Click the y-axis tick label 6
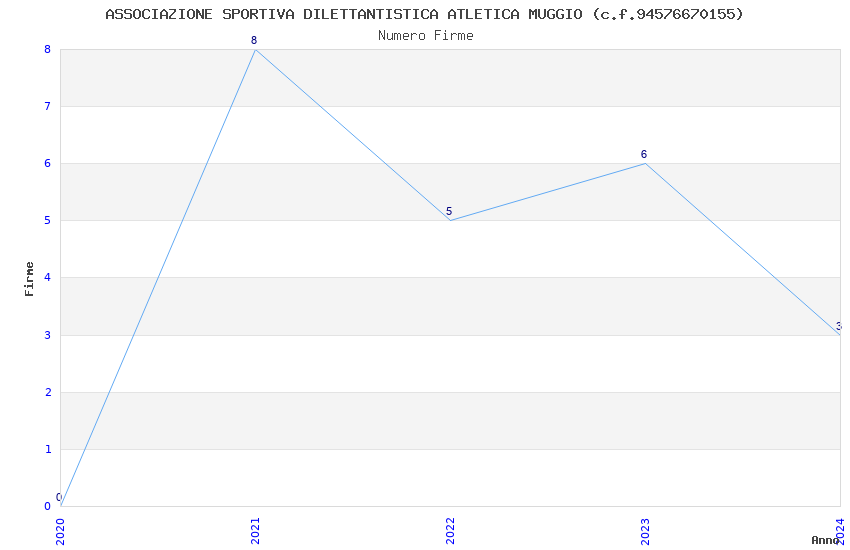This screenshot has width=850, height=550. pyautogui.click(x=47, y=163)
